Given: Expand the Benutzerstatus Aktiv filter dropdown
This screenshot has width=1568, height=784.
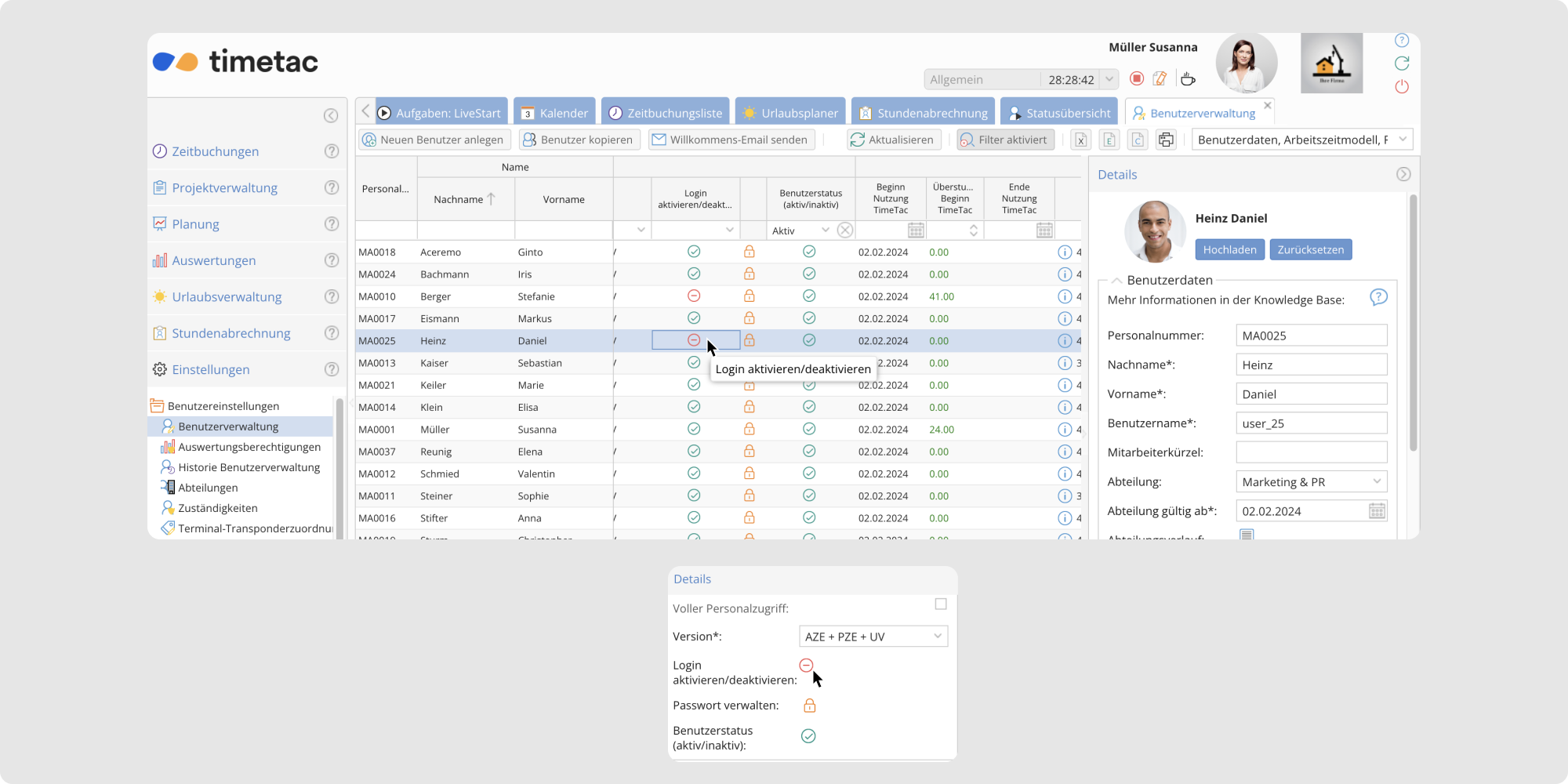Looking at the screenshot, I should click(x=825, y=230).
